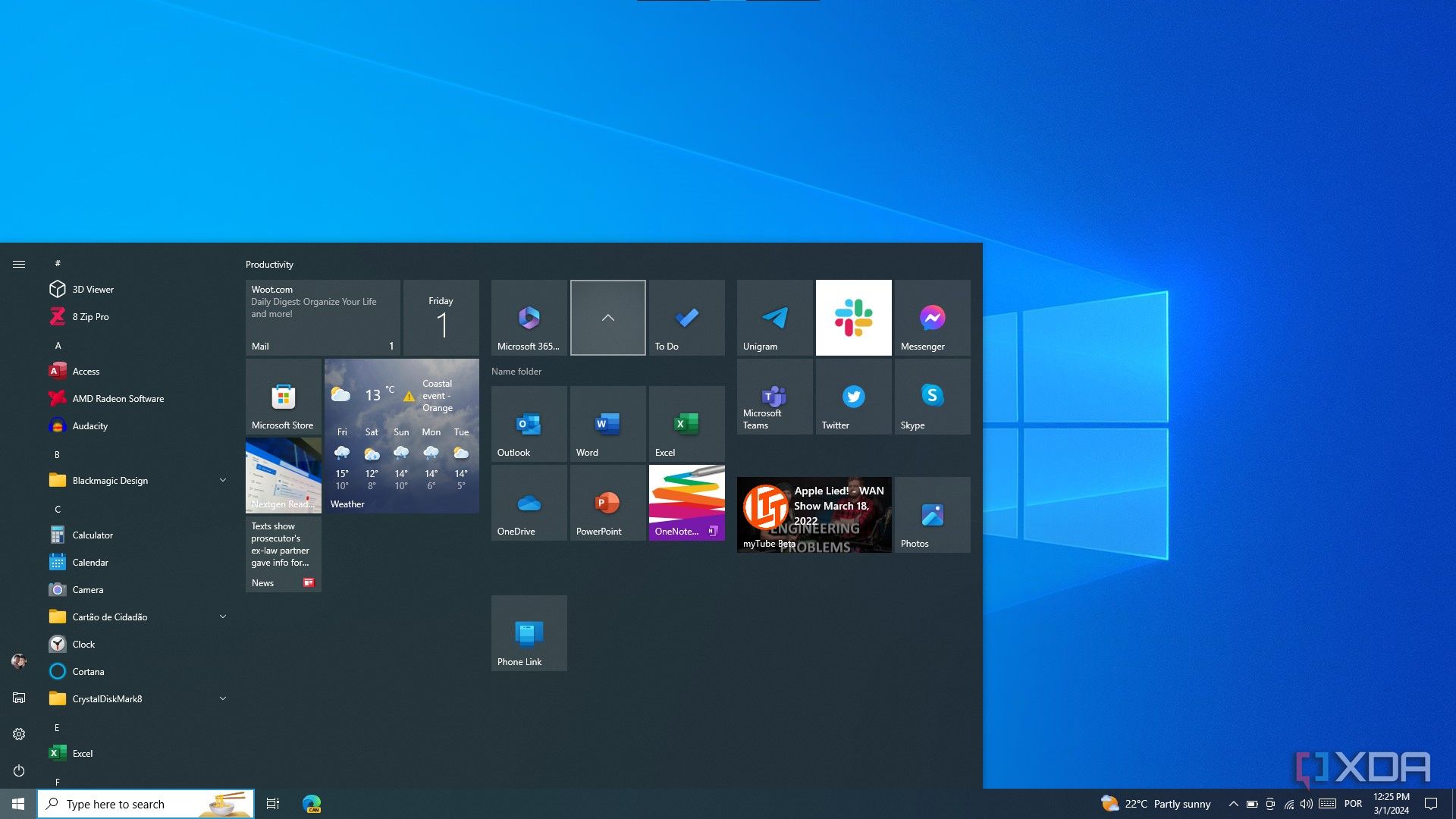Launch Microsoft Edge from the taskbar
Image resolution: width=1456 pixels, height=819 pixels.
312,804
